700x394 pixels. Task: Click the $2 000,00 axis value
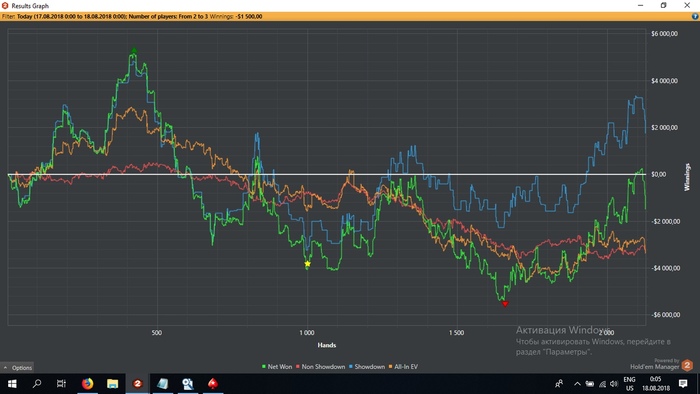coord(664,128)
